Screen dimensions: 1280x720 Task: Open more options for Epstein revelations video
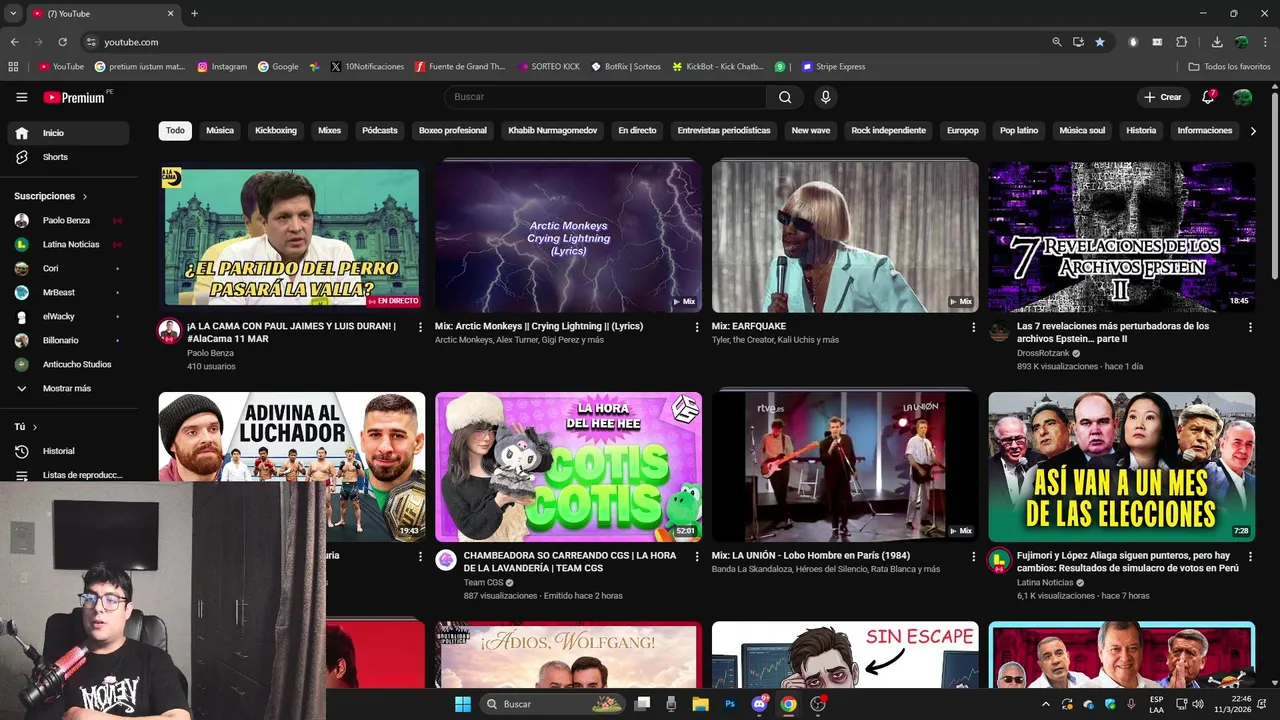coord(1250,327)
